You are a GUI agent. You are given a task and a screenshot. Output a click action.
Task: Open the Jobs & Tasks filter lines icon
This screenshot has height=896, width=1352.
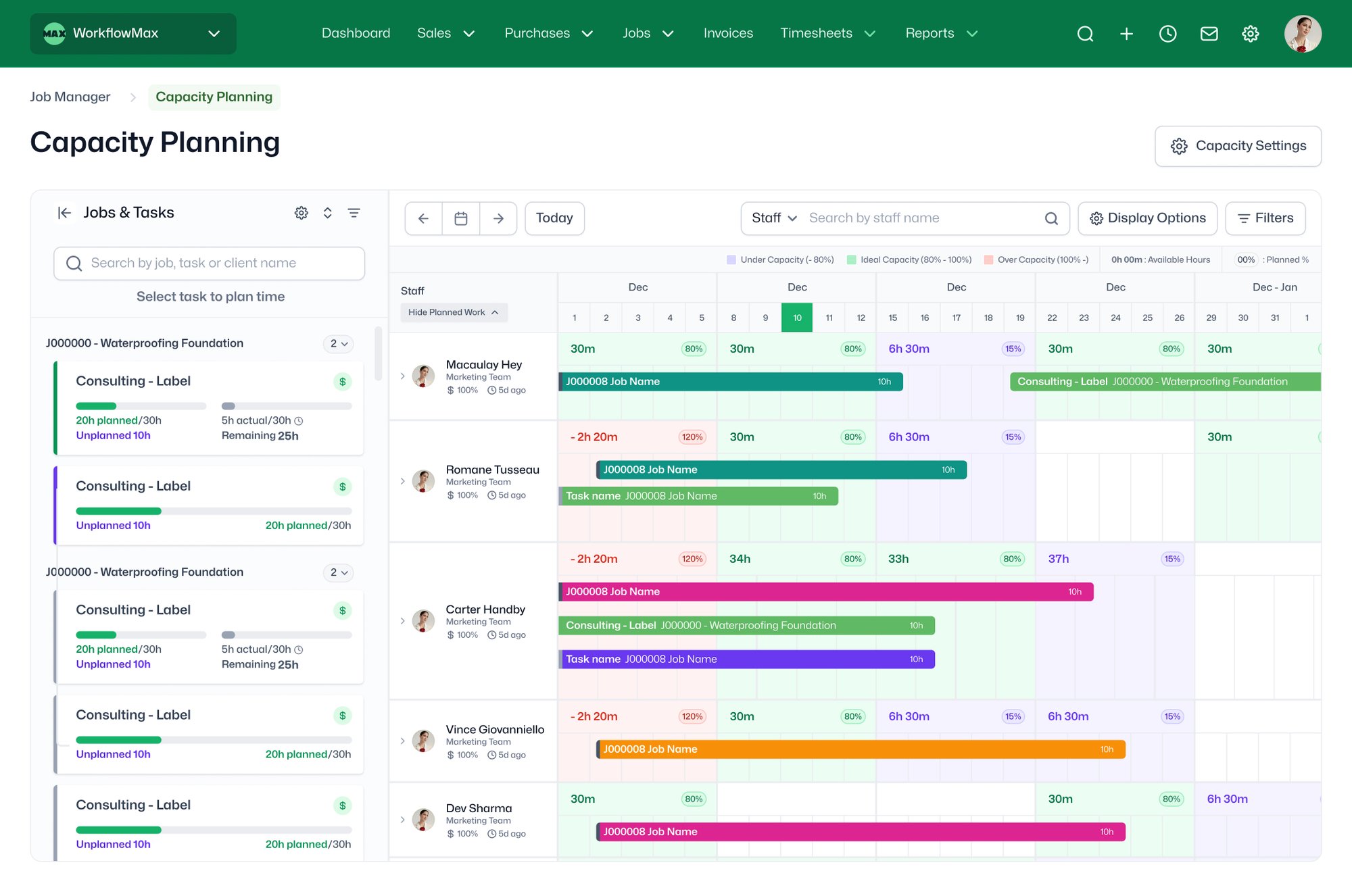pos(354,213)
